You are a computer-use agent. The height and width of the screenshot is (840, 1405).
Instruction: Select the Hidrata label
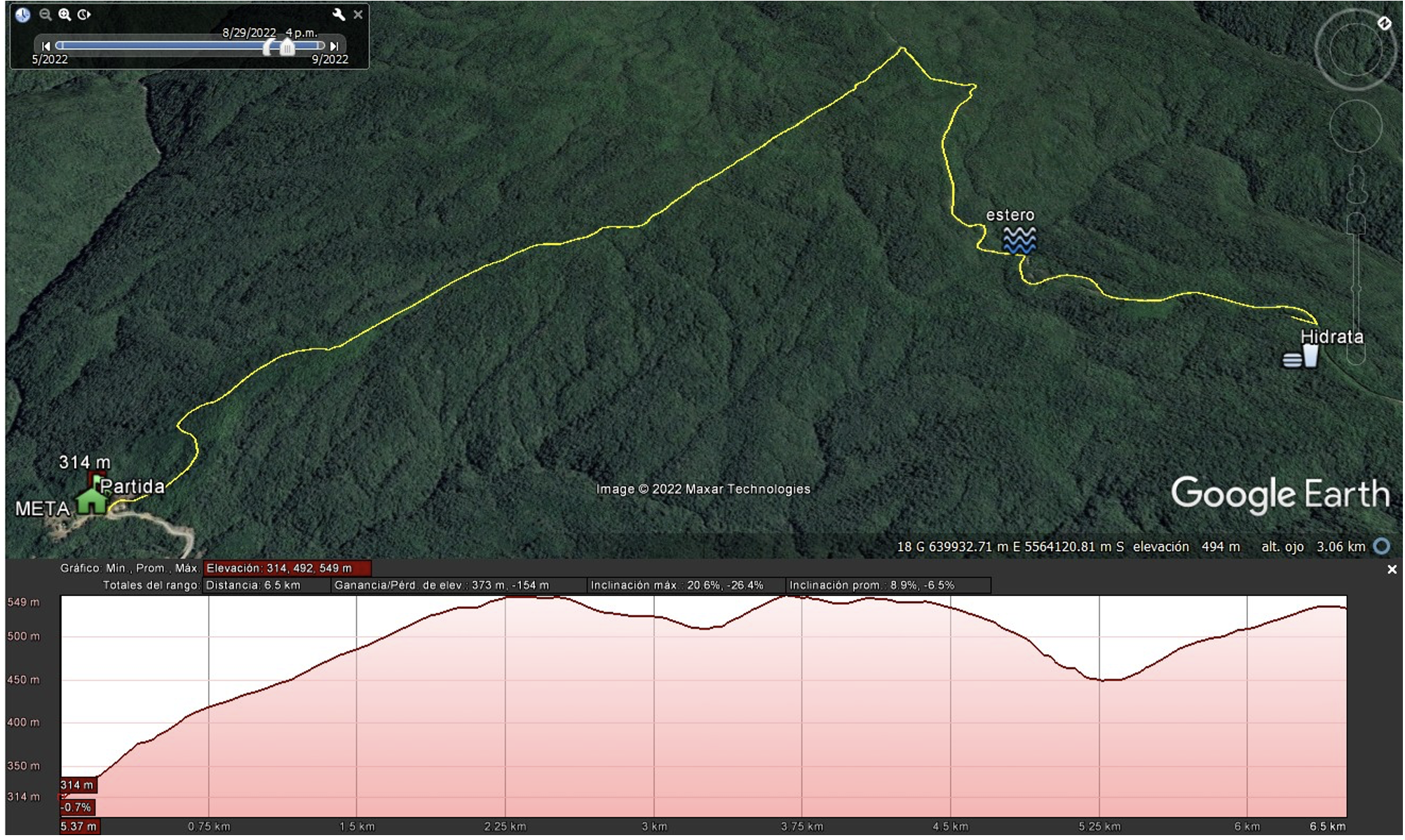(1332, 337)
